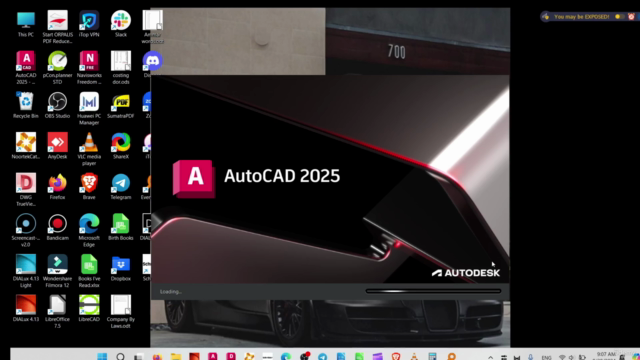Click the loading progress bar
The height and width of the screenshot is (360, 640).
[433, 291]
